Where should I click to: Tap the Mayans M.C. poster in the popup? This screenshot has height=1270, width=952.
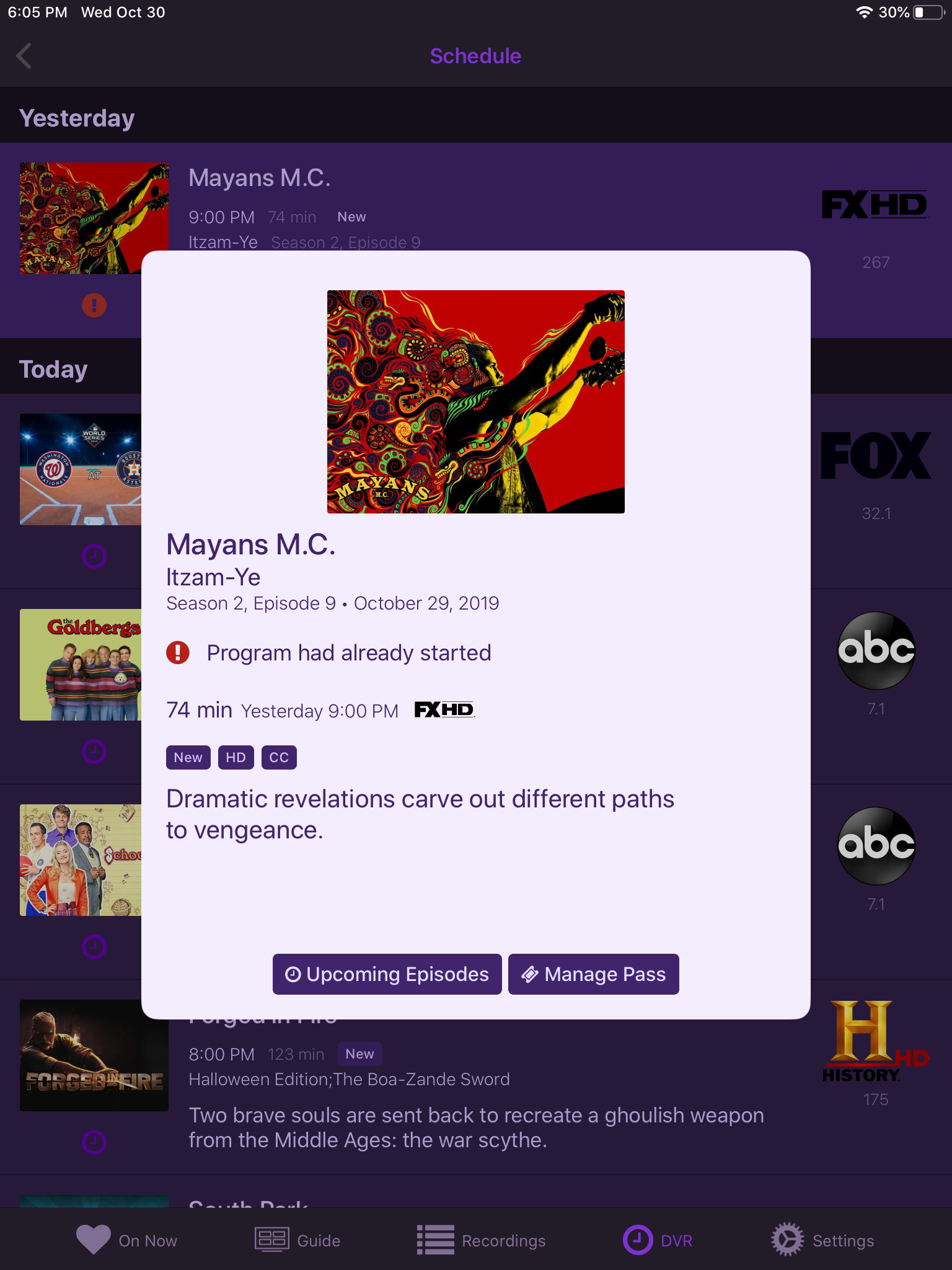coord(476,402)
